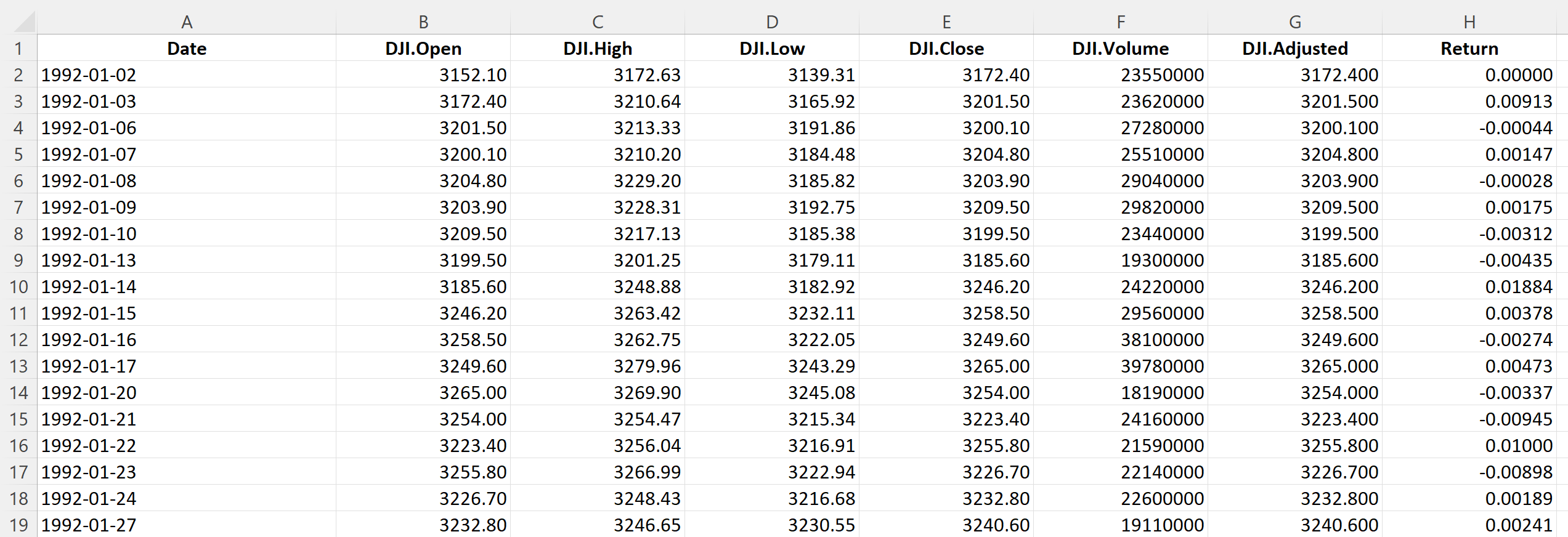Viewport: 1568px width, 537px height.
Task: Click high value 3213.33
Action: click(x=598, y=127)
